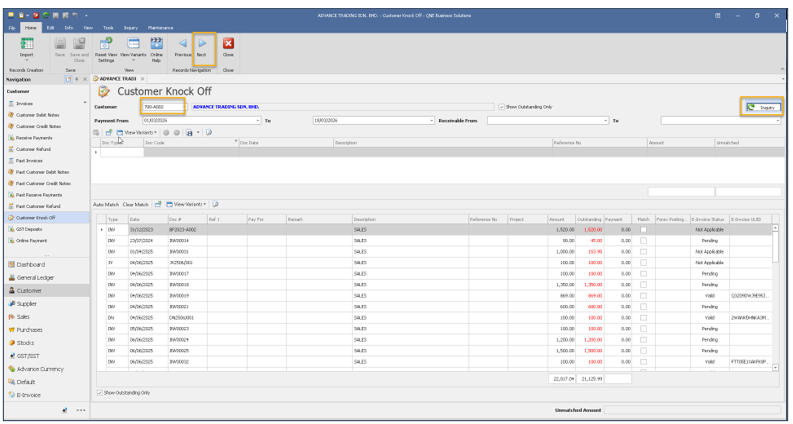Expand the Receivable From dropdown

(x=606, y=119)
